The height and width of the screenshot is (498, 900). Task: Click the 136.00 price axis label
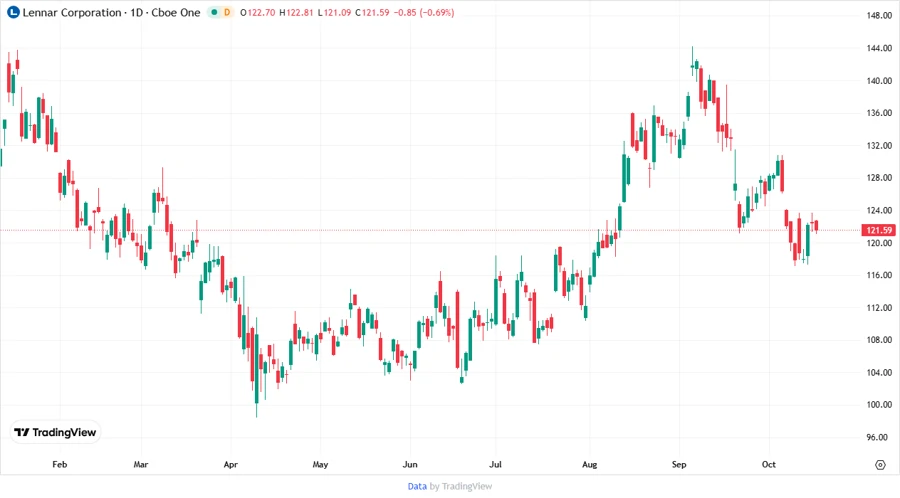point(879,113)
